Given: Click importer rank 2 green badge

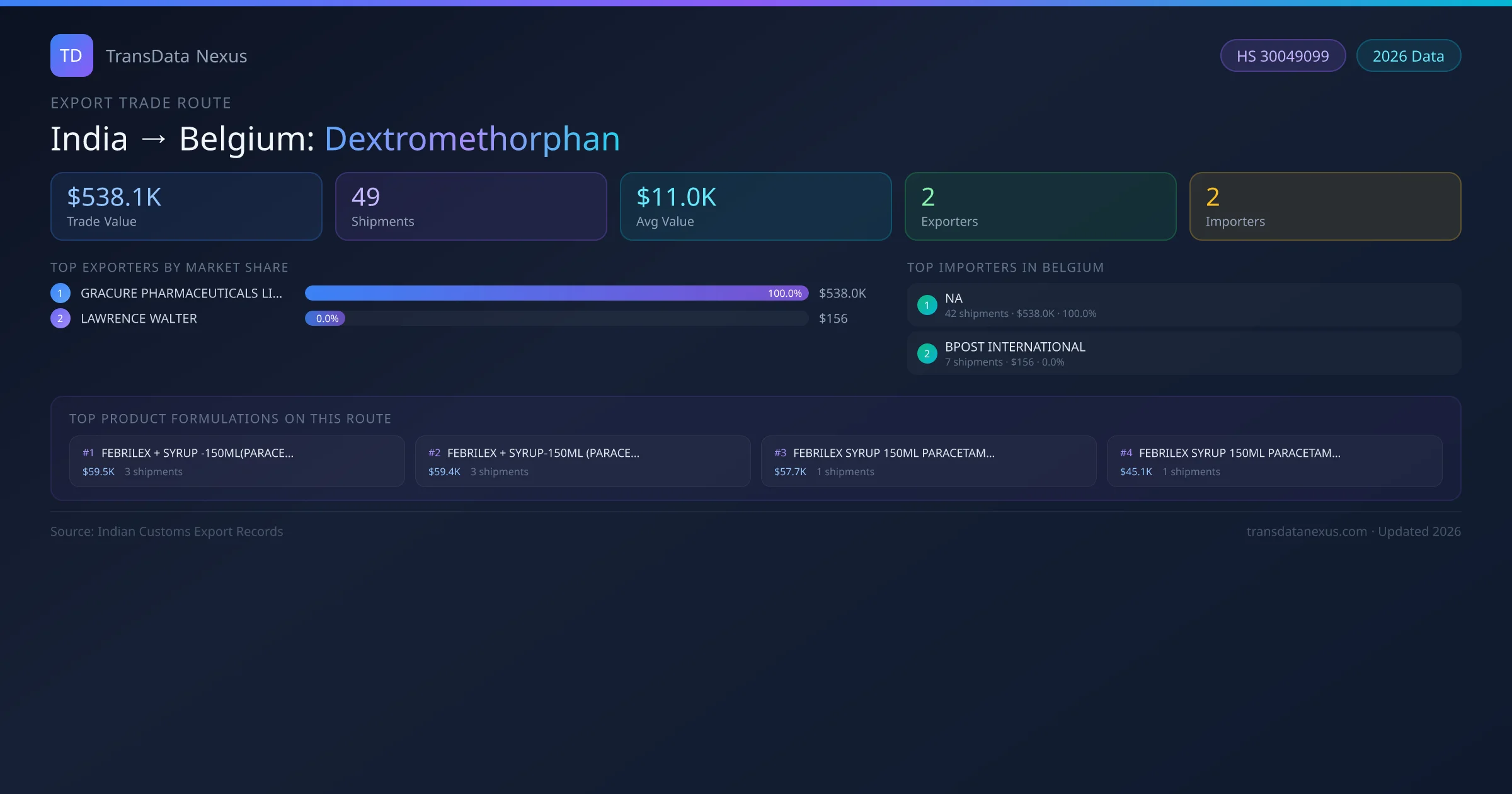Looking at the screenshot, I should 927,354.
